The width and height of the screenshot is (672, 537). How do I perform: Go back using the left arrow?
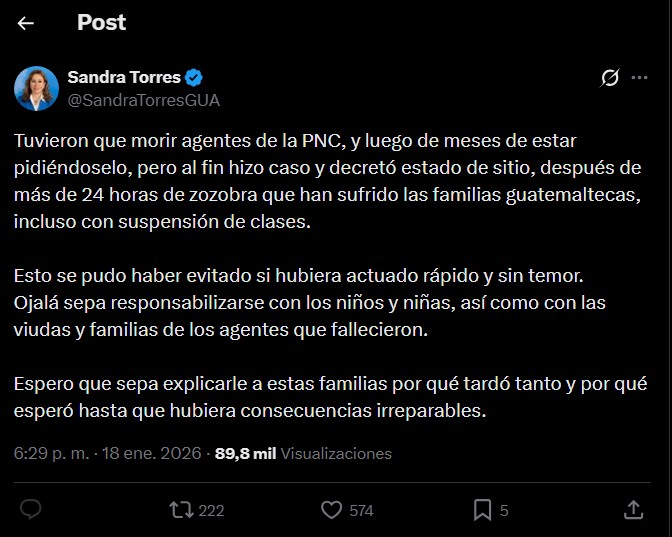pos(26,23)
